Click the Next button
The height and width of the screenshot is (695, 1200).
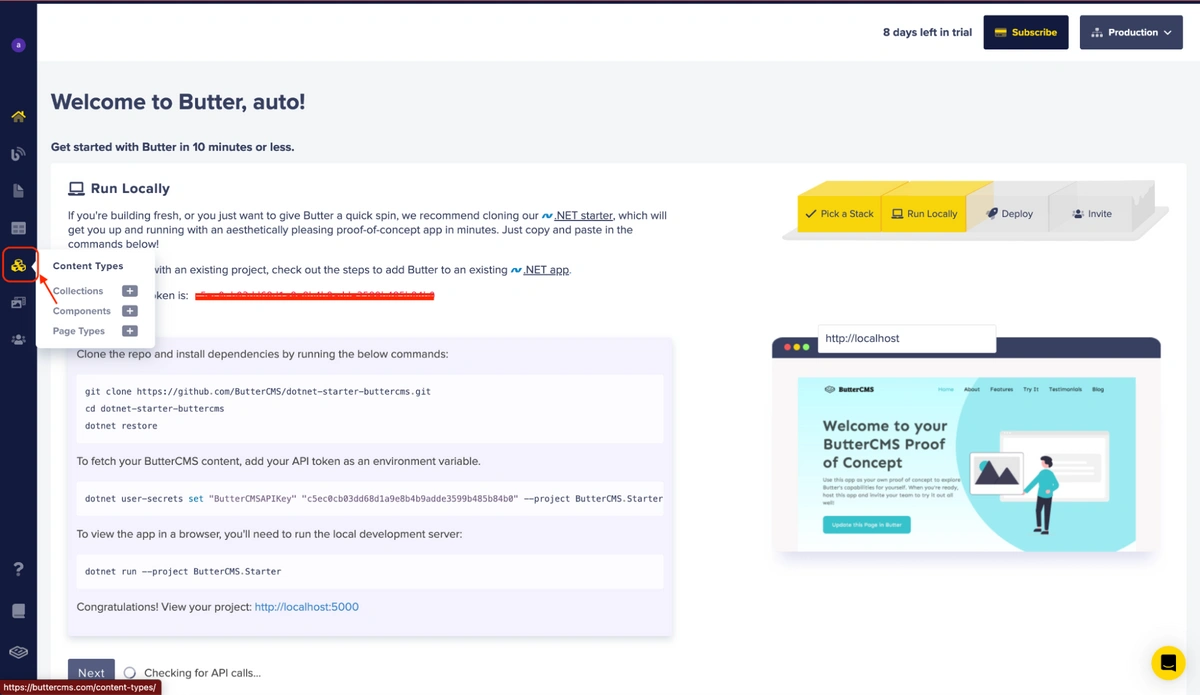click(x=91, y=673)
